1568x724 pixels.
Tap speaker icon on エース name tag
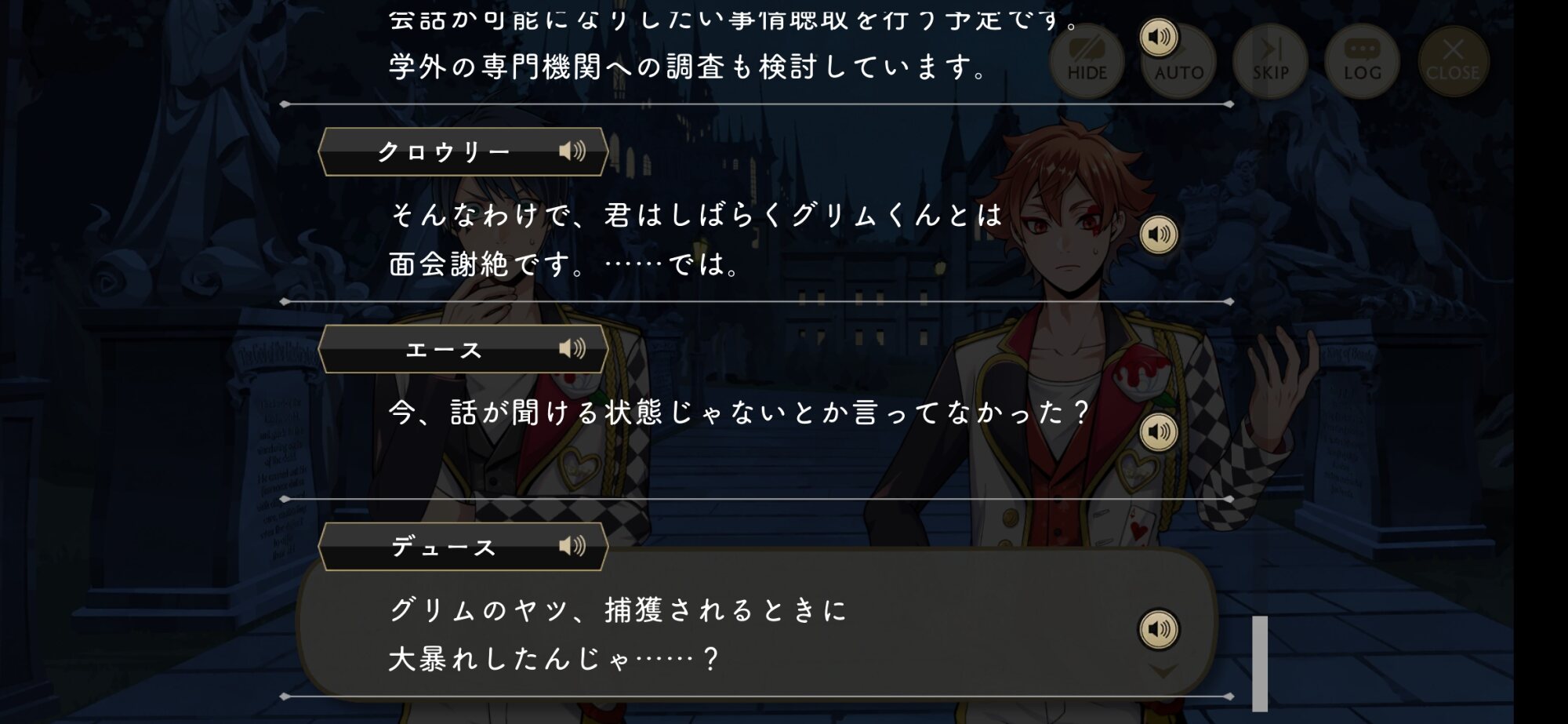point(572,349)
